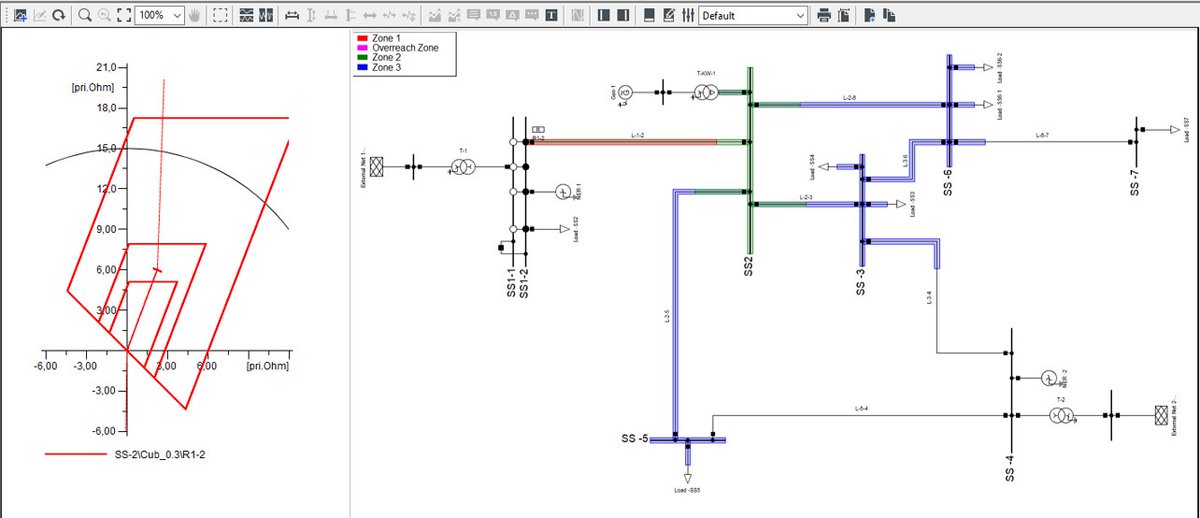This screenshot has height=518, width=1200.
Task: Click the new page document plus icon
Action: click(x=870, y=15)
